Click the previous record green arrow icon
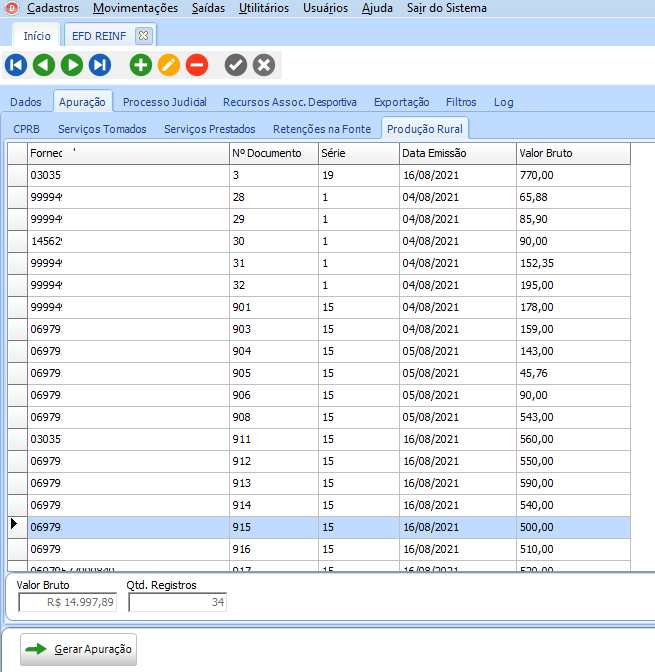The width and height of the screenshot is (655, 672). click(x=44, y=65)
